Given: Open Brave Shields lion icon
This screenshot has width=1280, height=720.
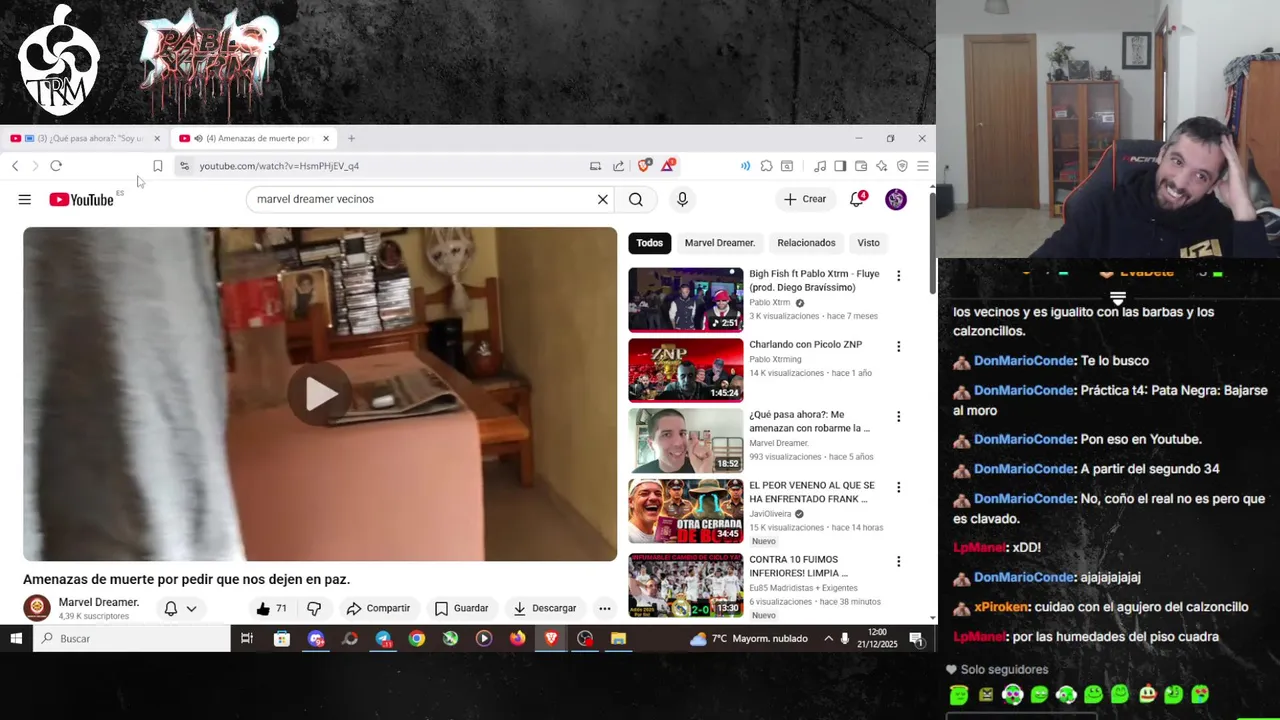Looking at the screenshot, I should (x=644, y=165).
